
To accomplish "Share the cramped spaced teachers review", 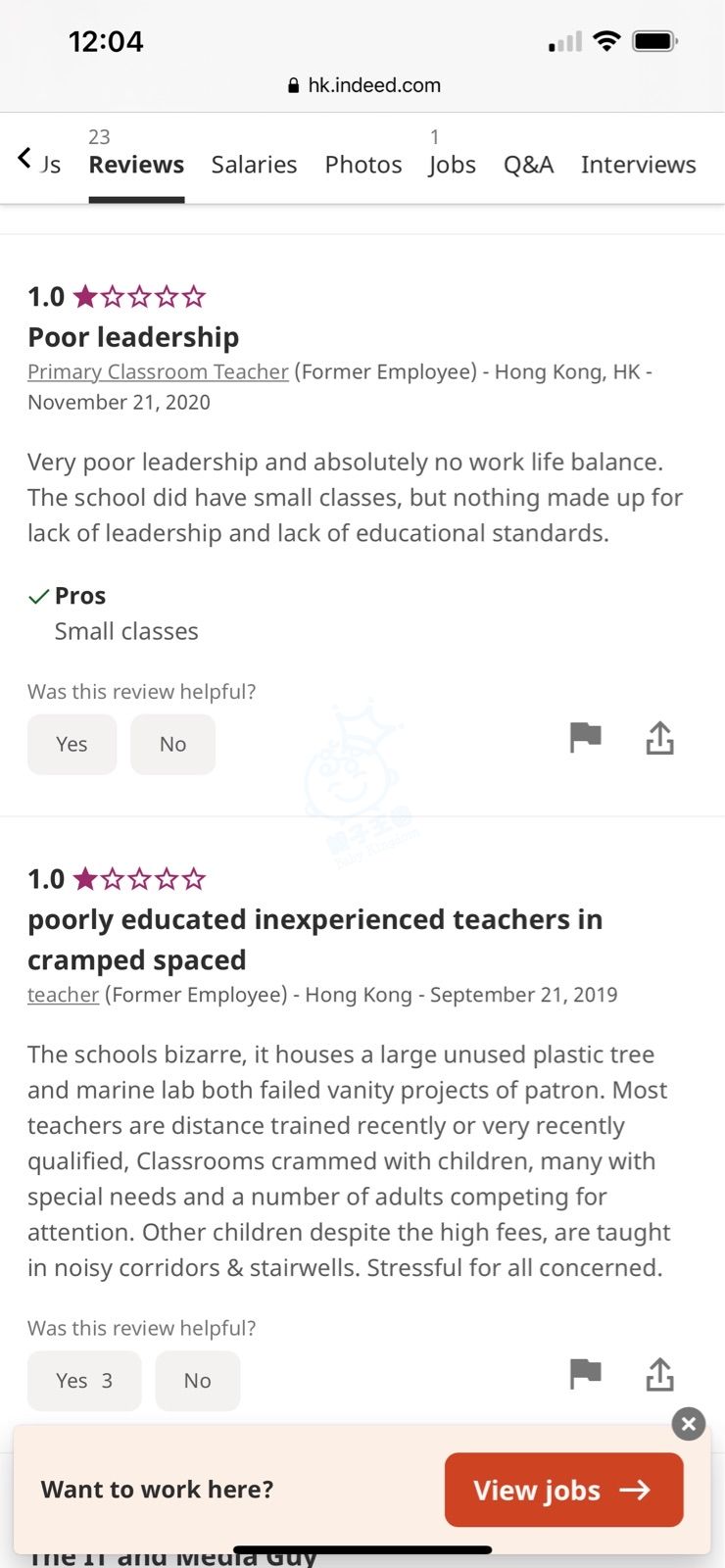I will pos(660,1374).
